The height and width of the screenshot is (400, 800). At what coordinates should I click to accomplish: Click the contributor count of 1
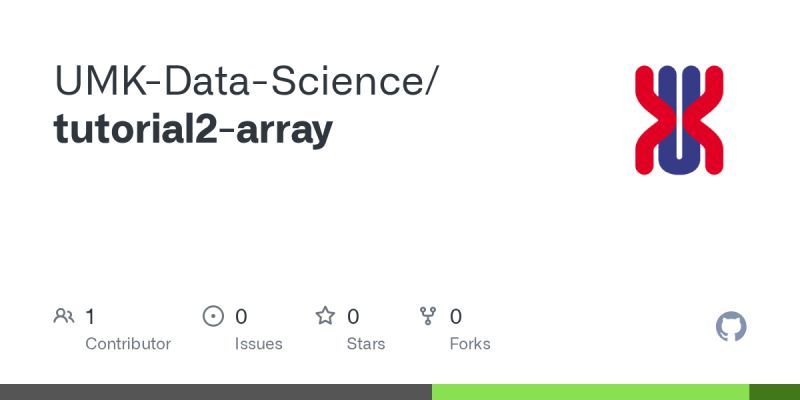tap(90, 317)
